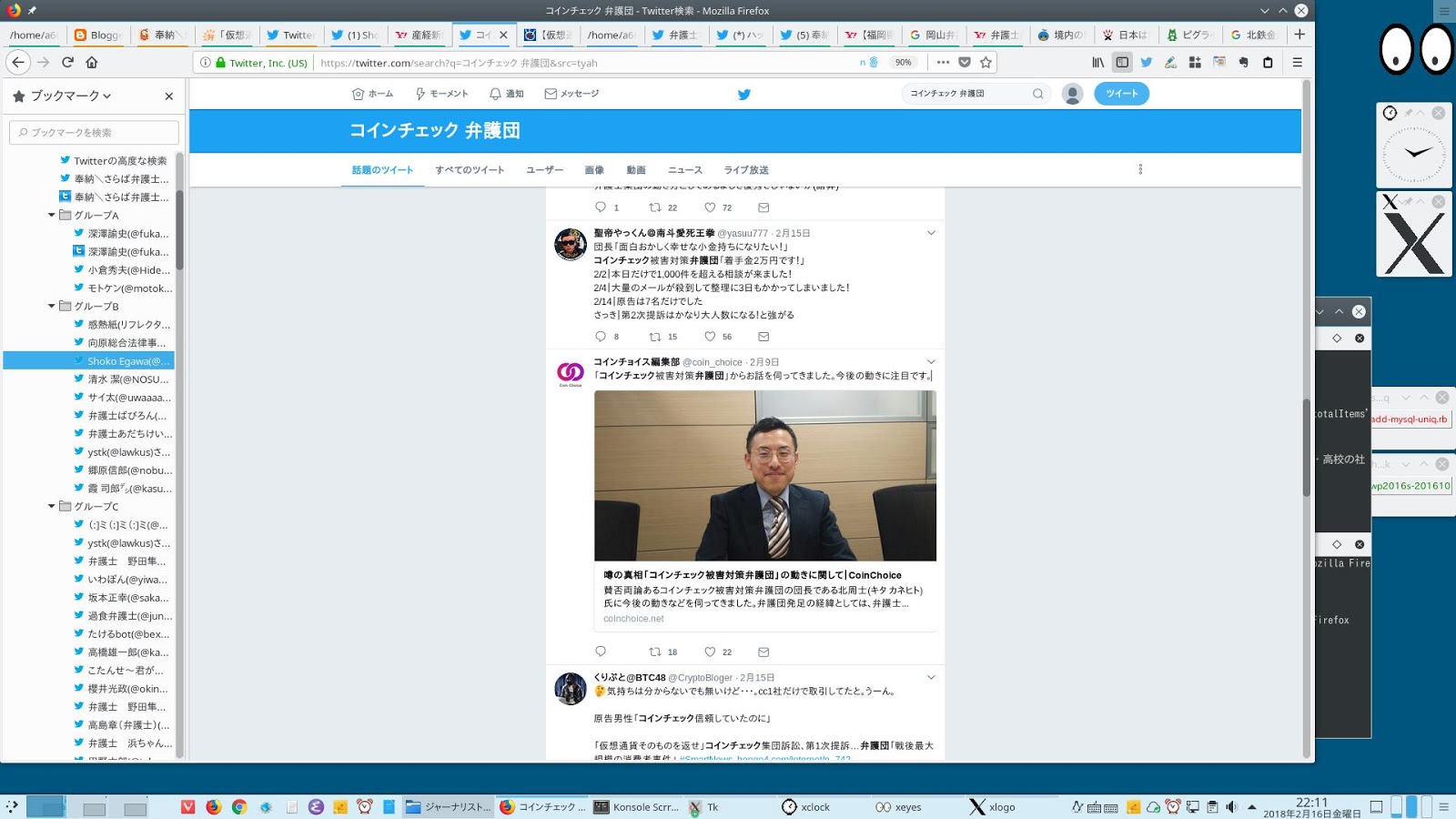Switch to the すべてのツイート tab
This screenshot has width=1456, height=819.
[x=470, y=170]
